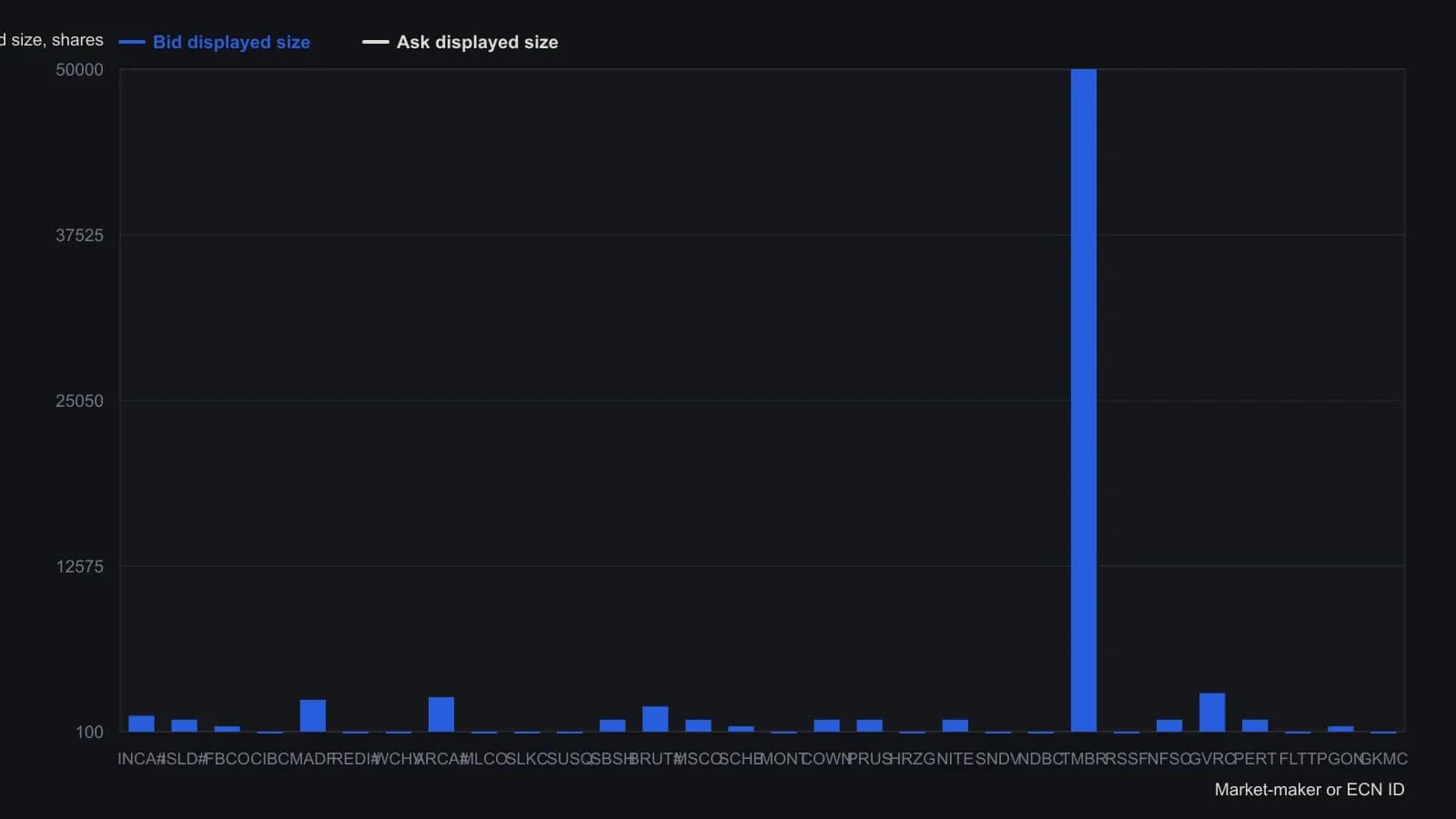Screen dimensions: 1456x819
Task: Select the #ISLD bid bar
Action: pos(184,725)
